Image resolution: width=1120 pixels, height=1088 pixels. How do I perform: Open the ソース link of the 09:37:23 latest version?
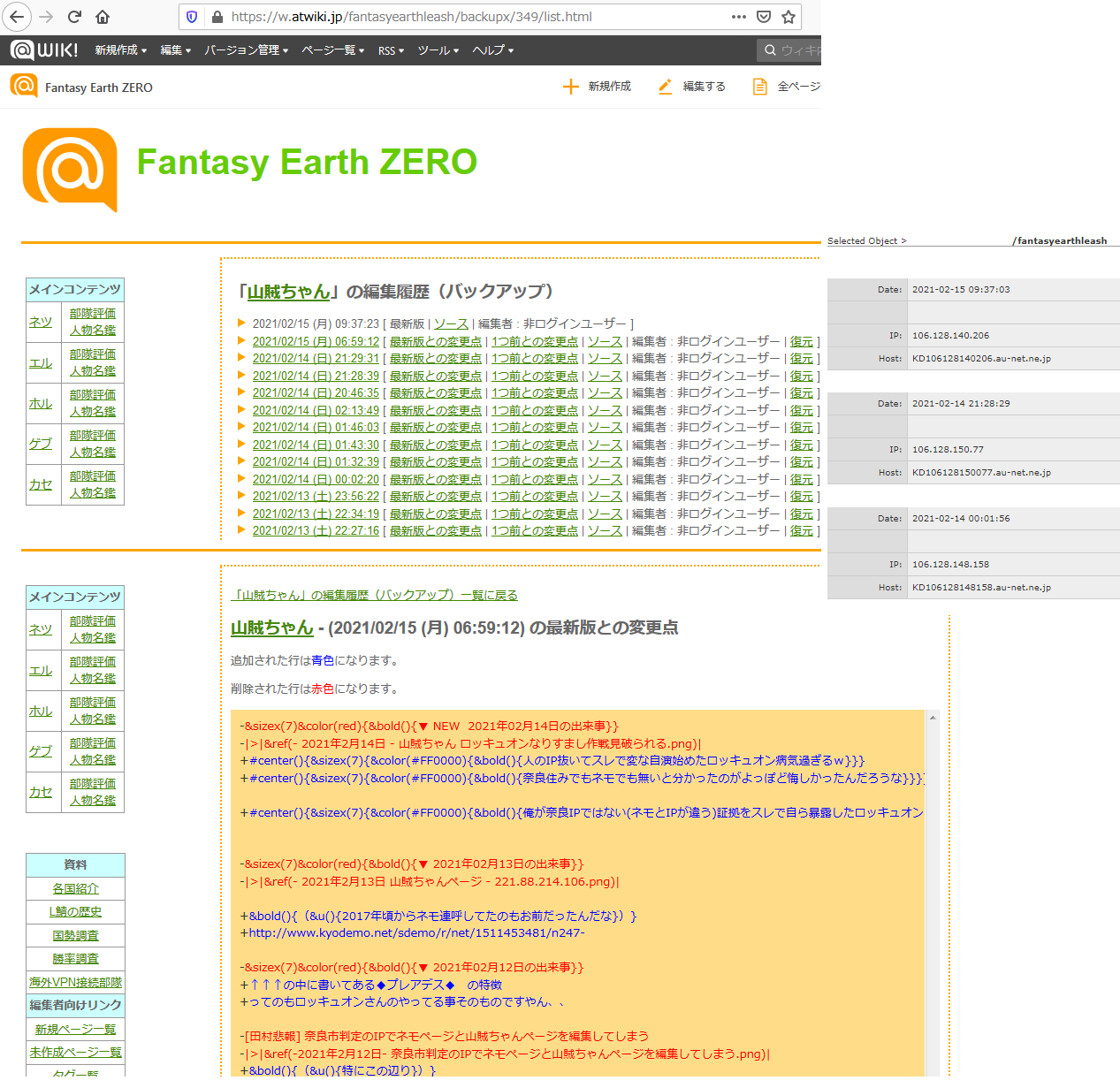451,324
